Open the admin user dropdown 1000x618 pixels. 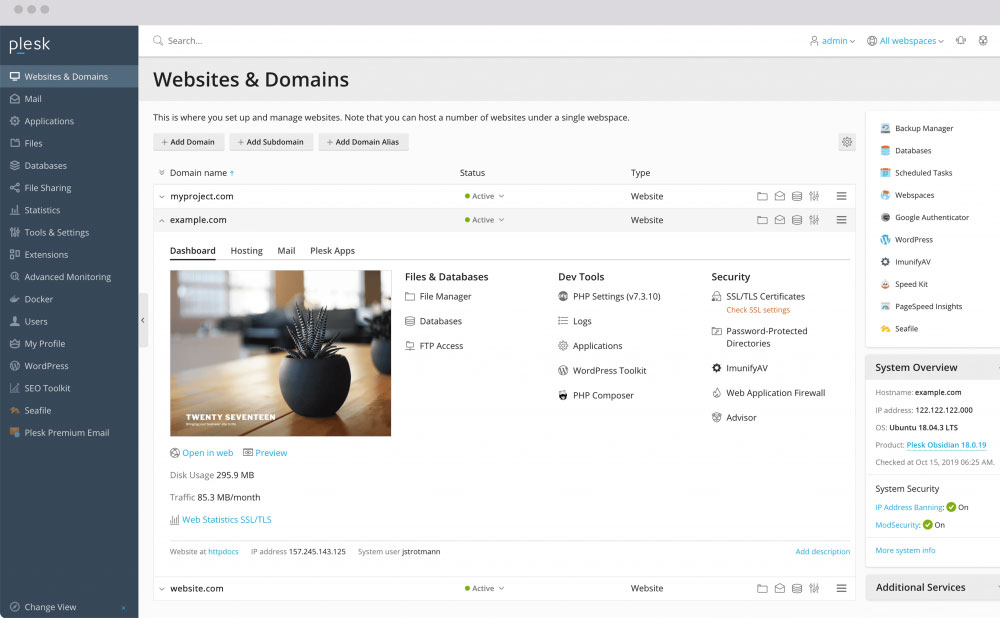click(x=832, y=41)
